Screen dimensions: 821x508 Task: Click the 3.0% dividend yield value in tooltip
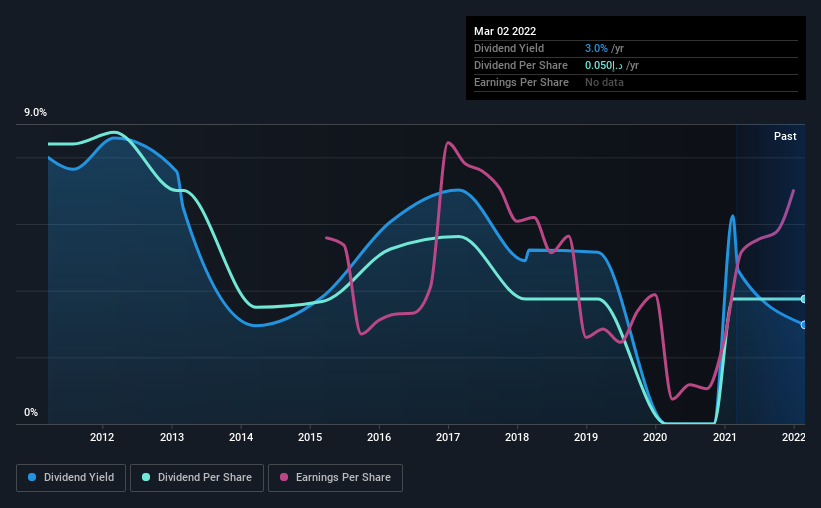point(596,48)
